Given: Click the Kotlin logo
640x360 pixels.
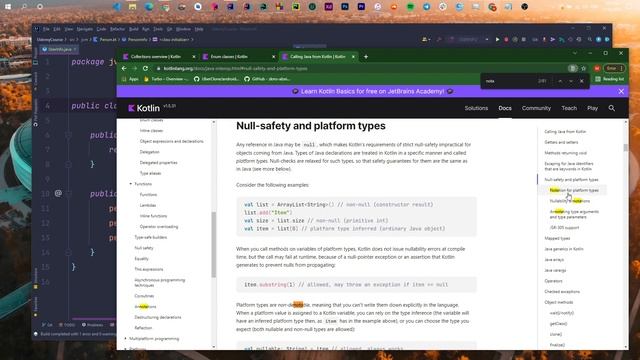Looking at the screenshot, I should click(x=144, y=108).
